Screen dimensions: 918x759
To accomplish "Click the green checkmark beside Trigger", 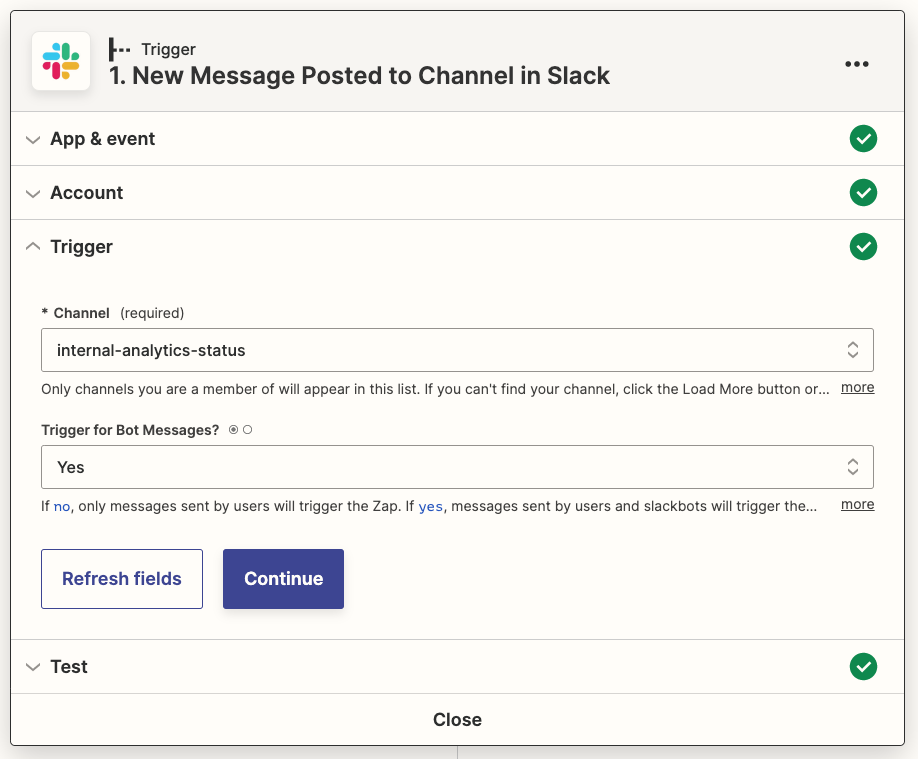I will (863, 246).
